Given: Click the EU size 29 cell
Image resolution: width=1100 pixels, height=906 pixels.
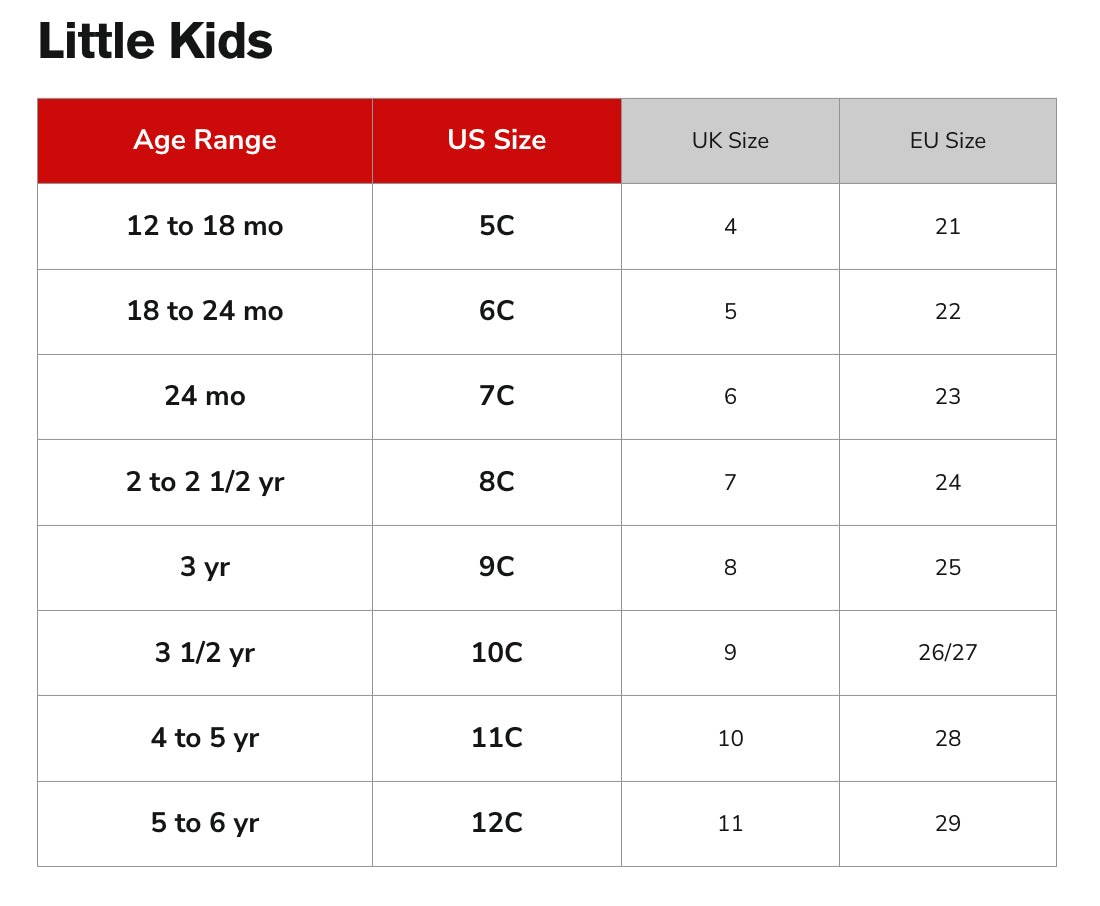Looking at the screenshot, I should [x=947, y=823].
